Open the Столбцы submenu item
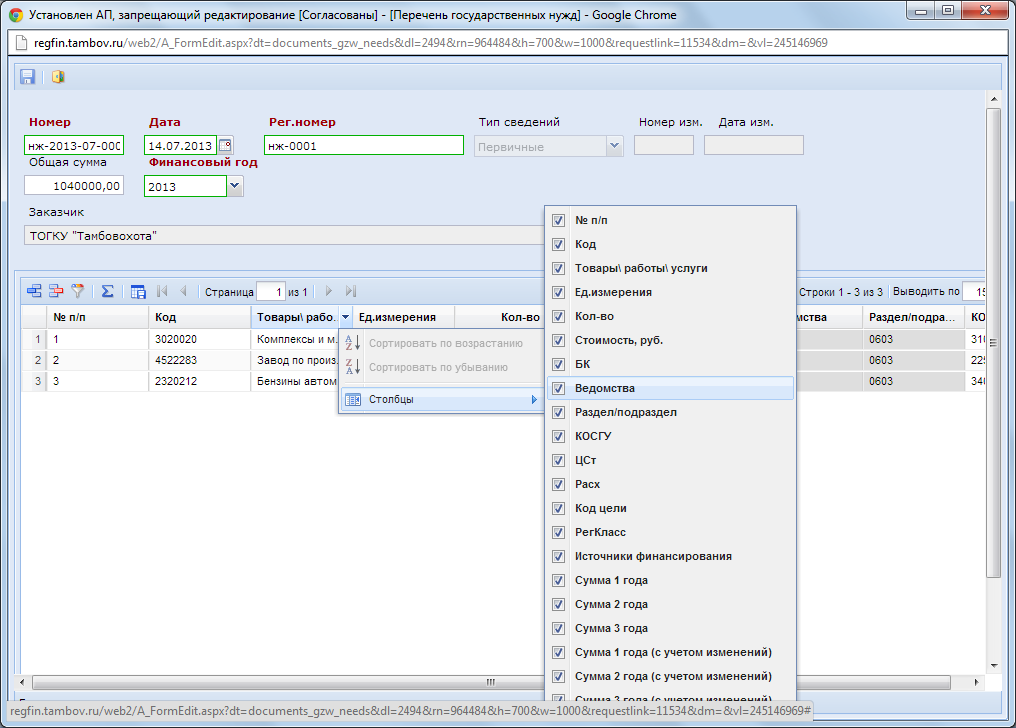The image size is (1016, 728). coord(440,400)
